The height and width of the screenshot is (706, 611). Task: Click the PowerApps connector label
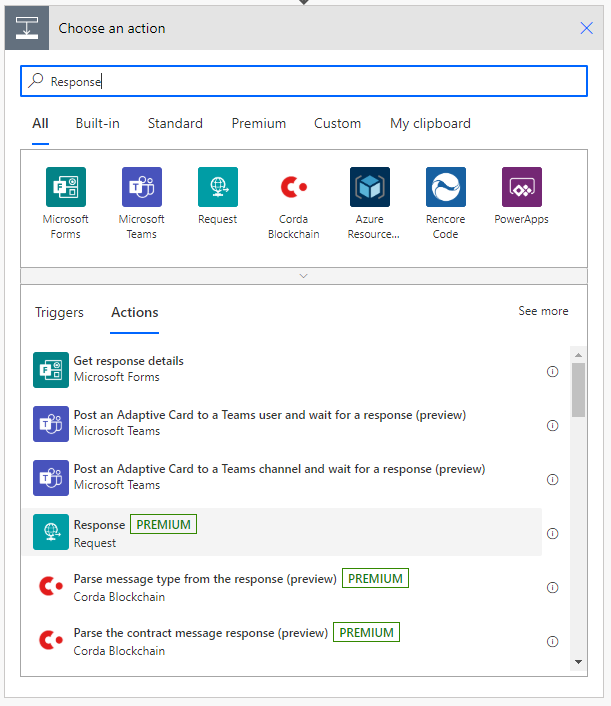click(x=522, y=219)
